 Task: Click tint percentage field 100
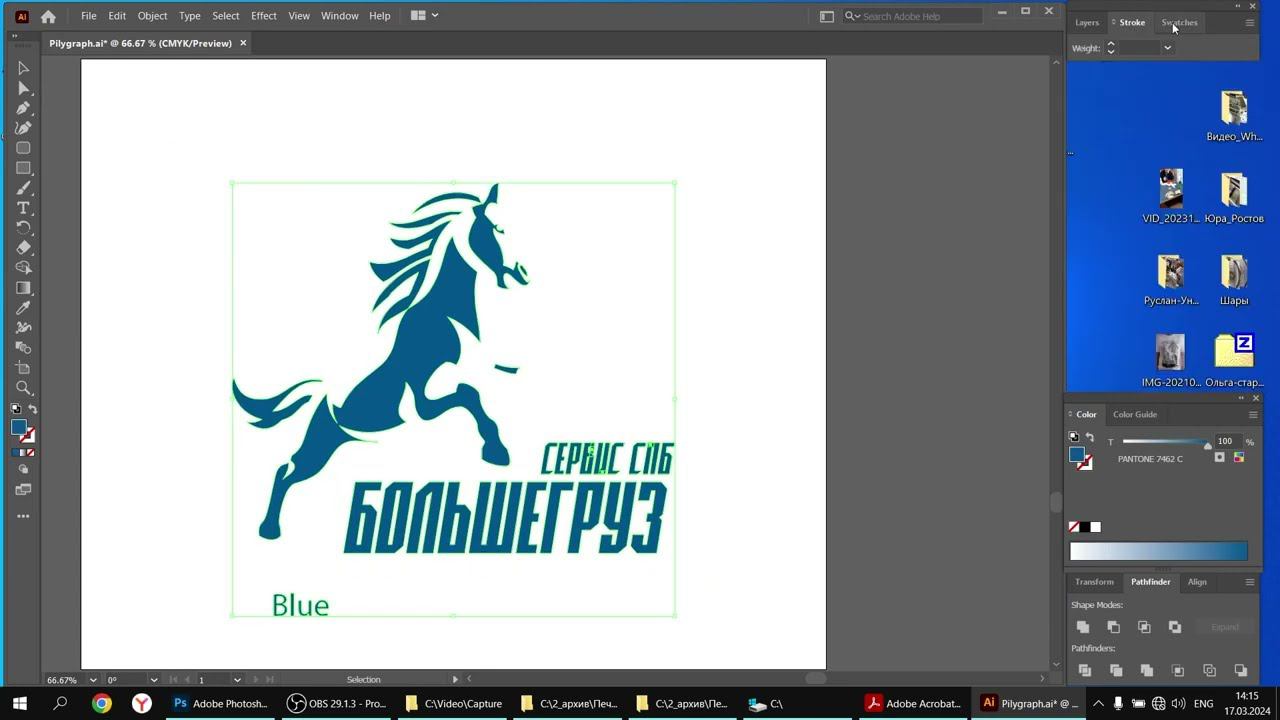tap(1227, 441)
